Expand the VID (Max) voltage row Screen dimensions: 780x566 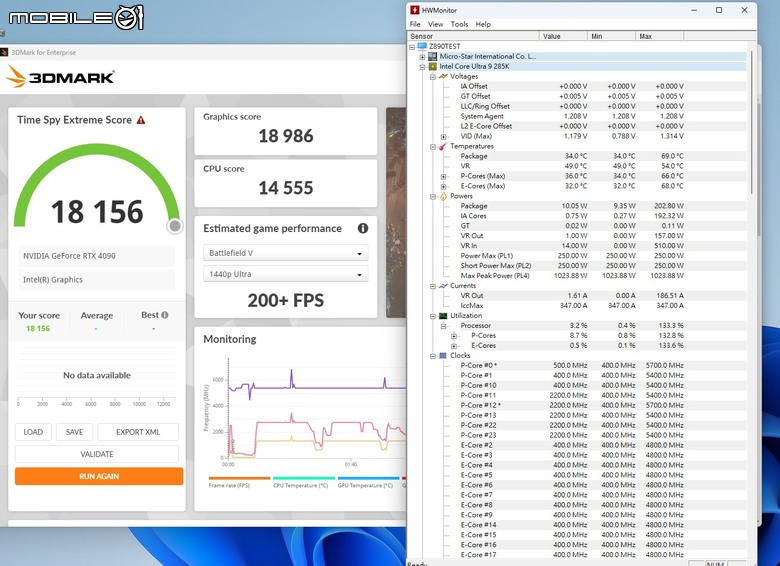(x=443, y=136)
